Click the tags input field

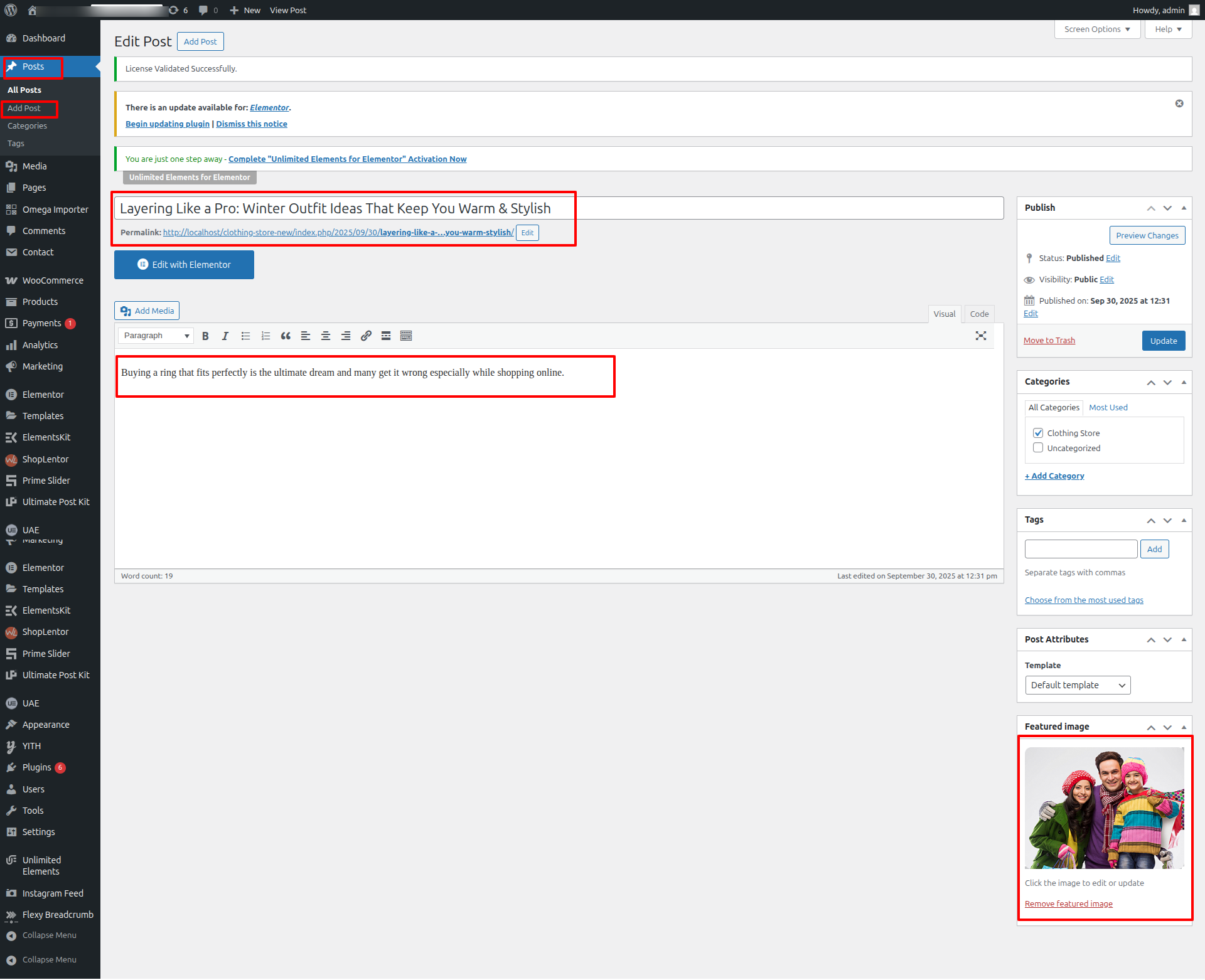(x=1081, y=549)
